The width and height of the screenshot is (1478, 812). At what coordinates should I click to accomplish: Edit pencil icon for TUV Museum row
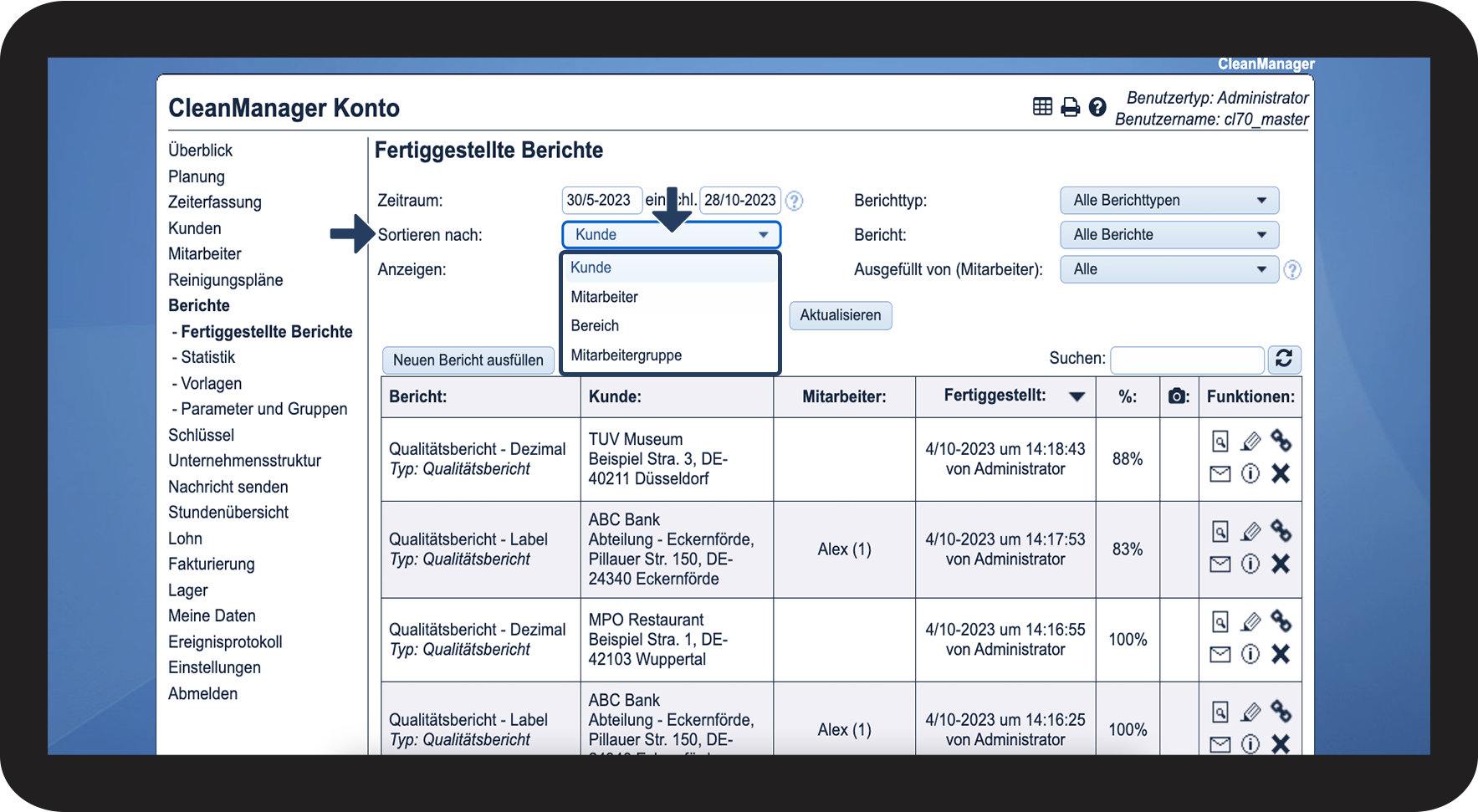(x=1250, y=441)
